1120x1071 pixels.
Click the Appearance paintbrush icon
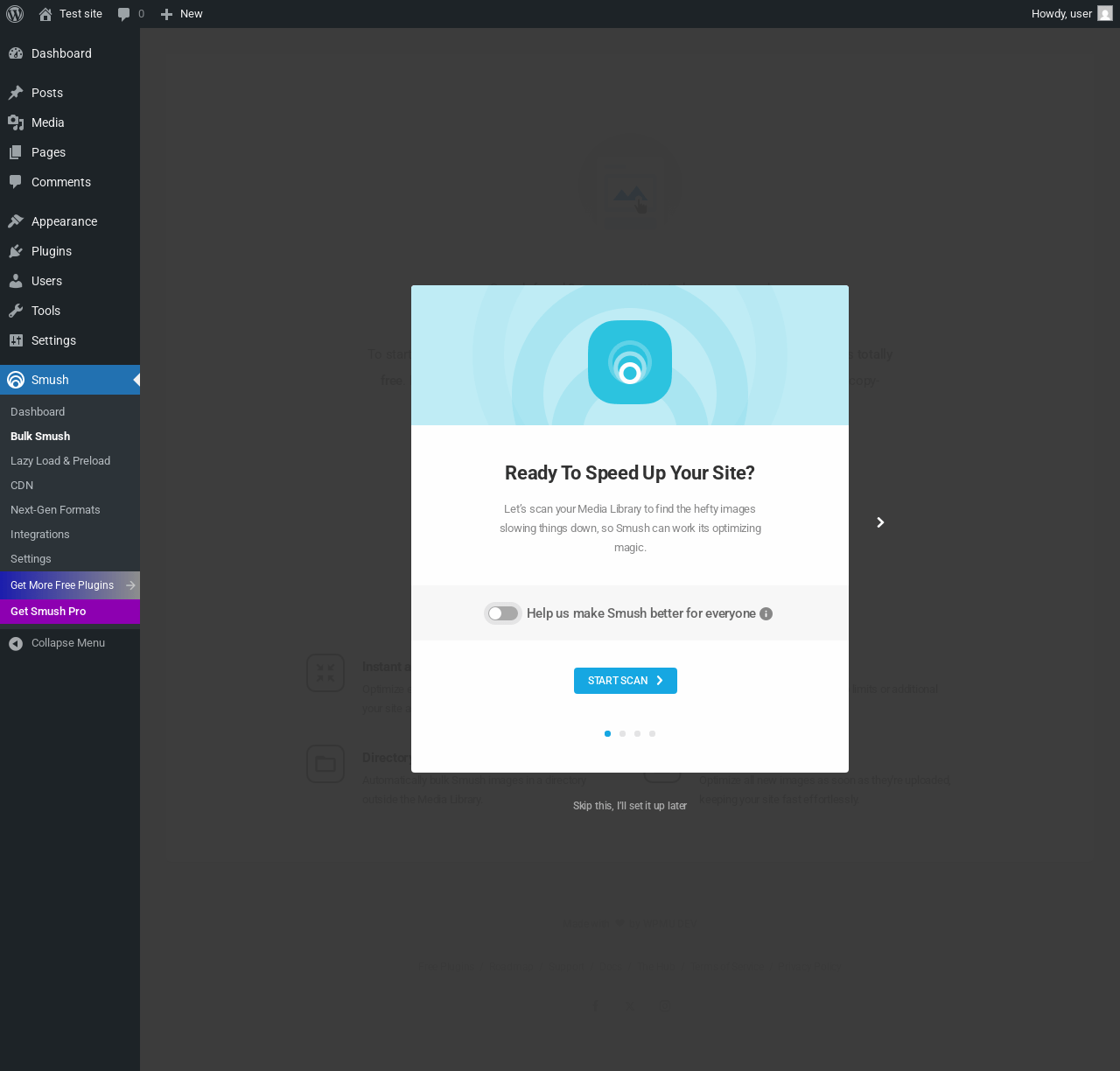click(16, 221)
